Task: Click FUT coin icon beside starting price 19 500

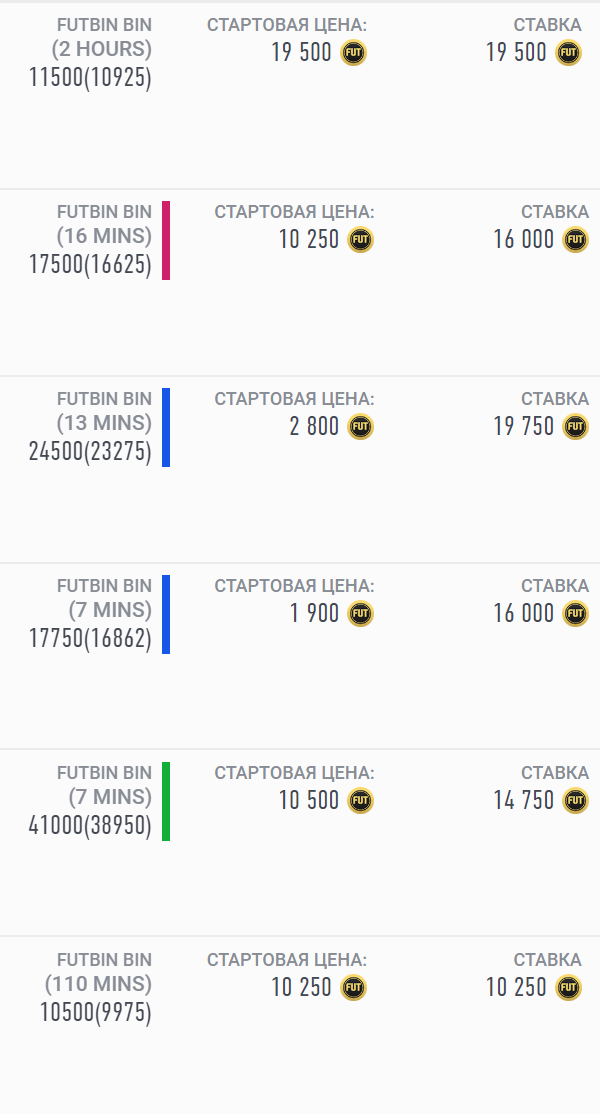Action: click(x=354, y=53)
